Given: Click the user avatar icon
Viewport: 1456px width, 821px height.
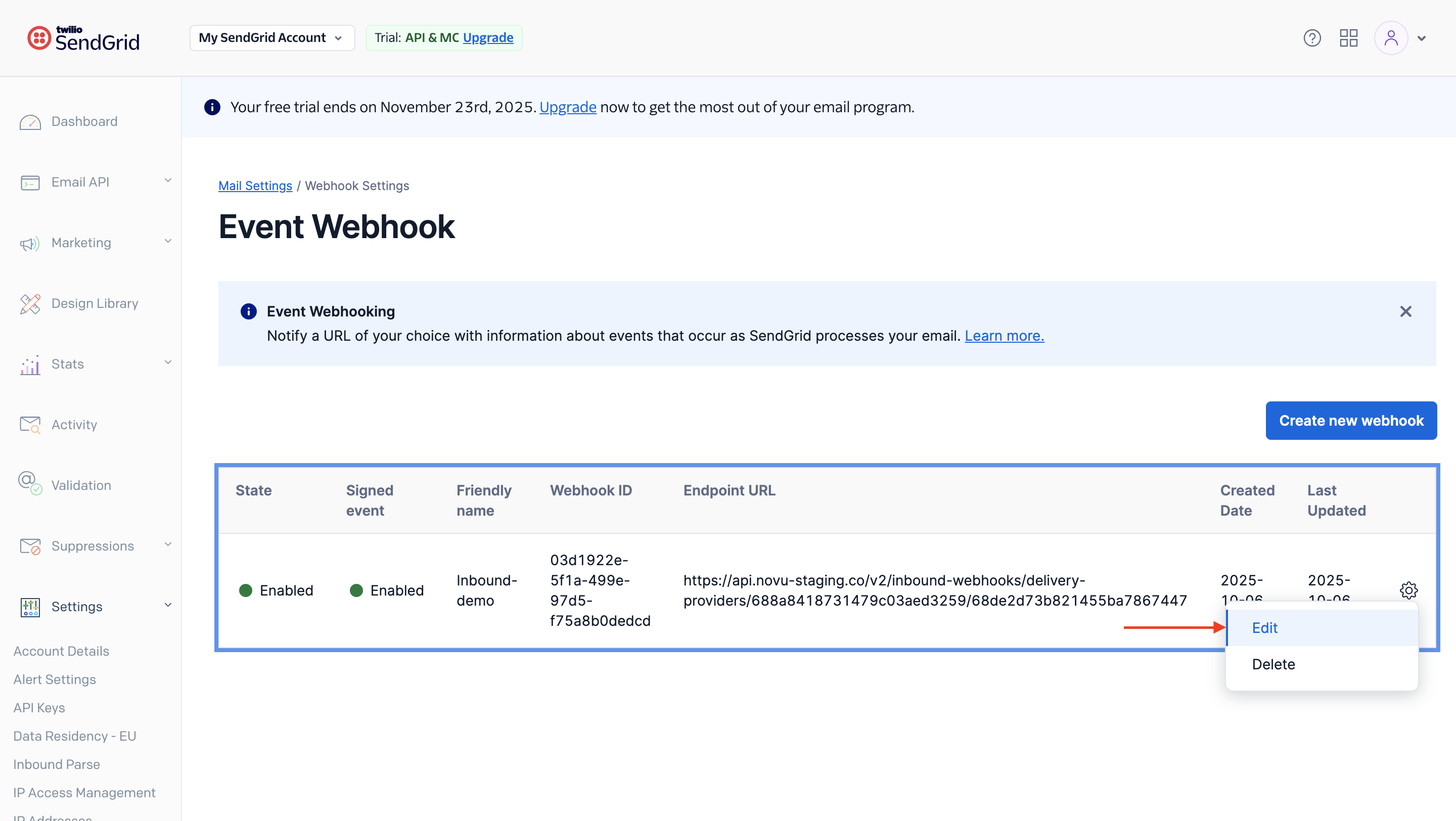Looking at the screenshot, I should point(1392,38).
